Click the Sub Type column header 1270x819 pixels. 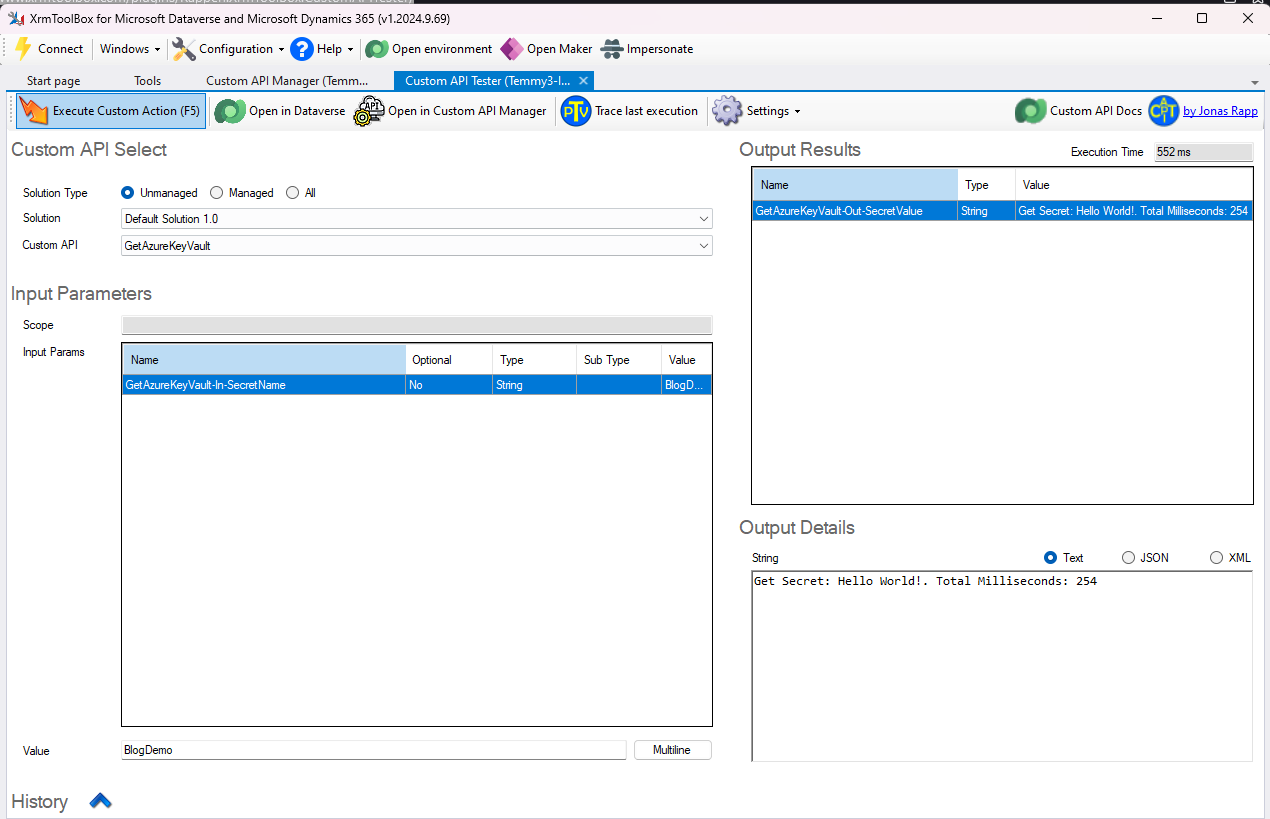[x=619, y=360]
